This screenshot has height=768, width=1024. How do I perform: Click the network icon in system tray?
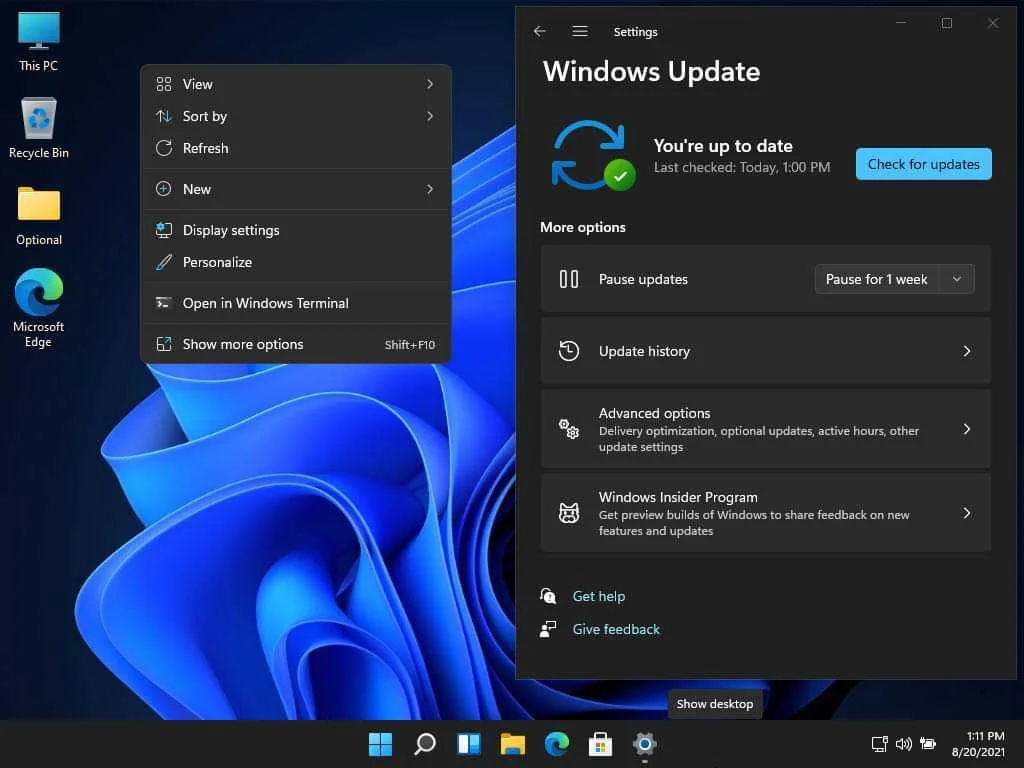pyautogui.click(x=879, y=744)
